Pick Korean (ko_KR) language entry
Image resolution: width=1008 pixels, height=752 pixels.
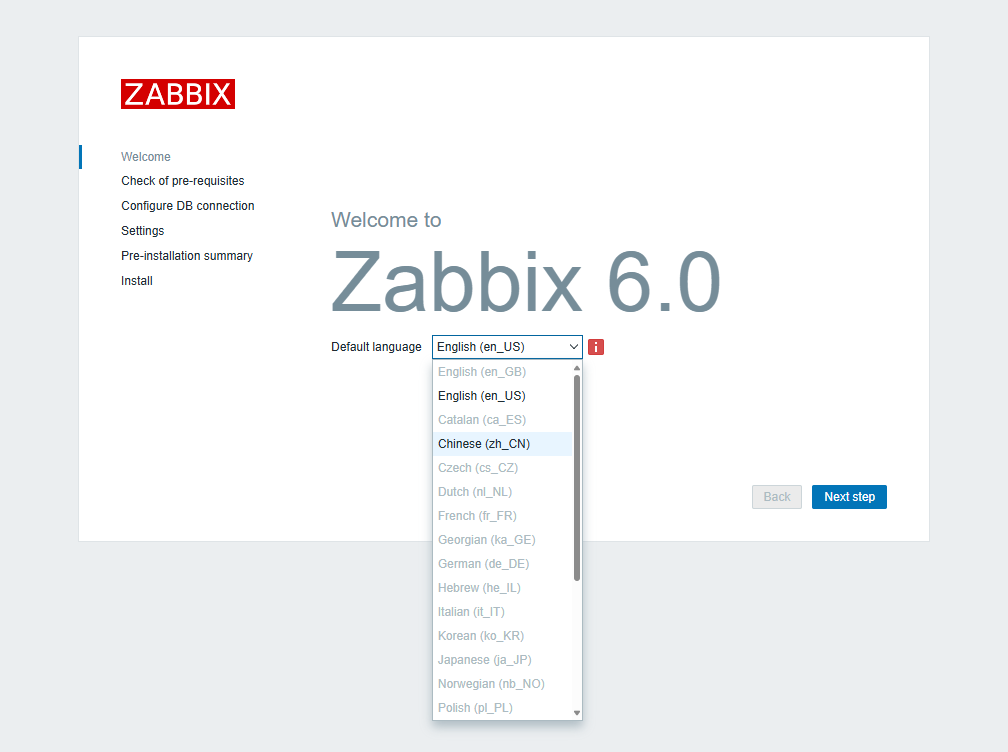click(x=480, y=635)
